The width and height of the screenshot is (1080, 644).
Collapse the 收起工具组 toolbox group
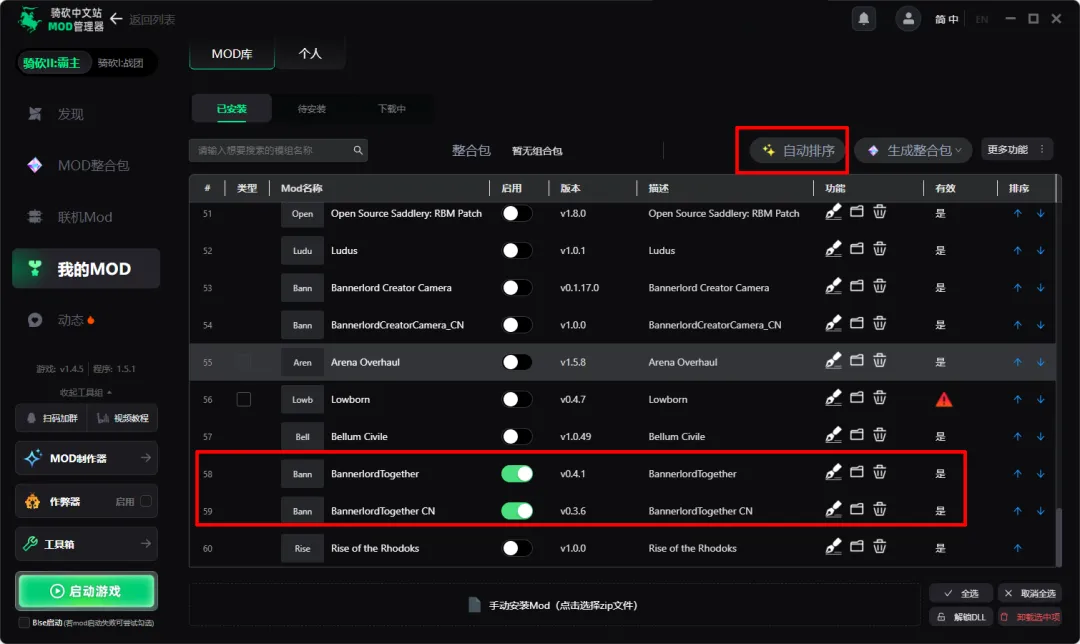click(86, 393)
